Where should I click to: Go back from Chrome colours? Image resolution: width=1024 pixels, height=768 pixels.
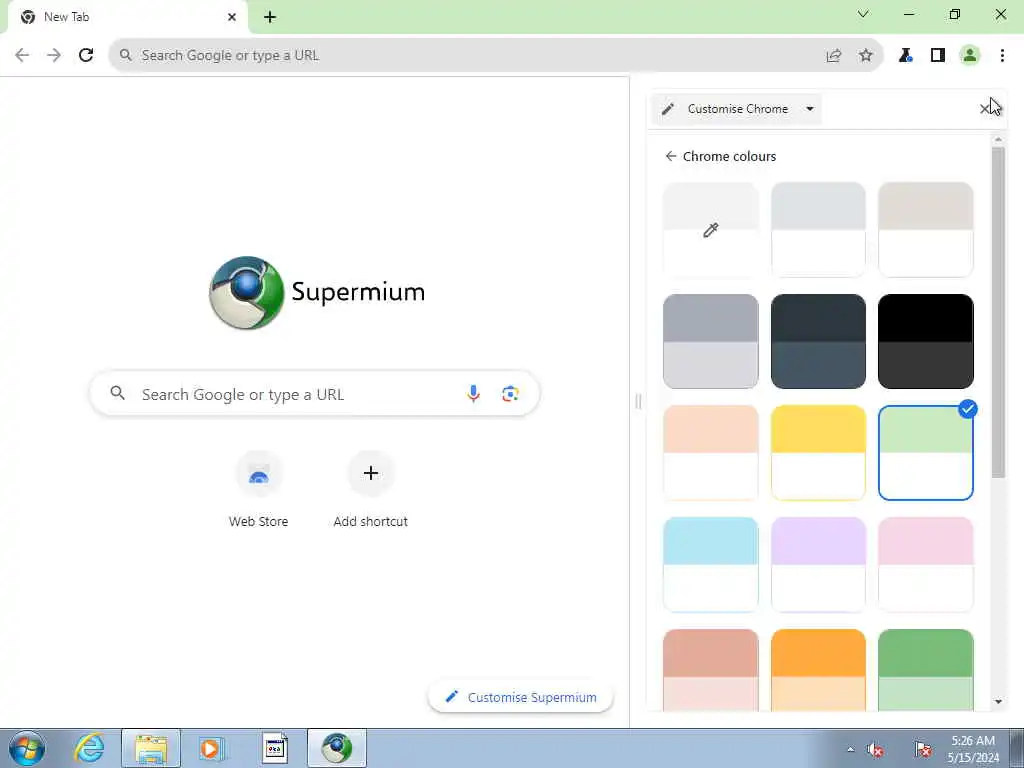pyautogui.click(x=671, y=156)
